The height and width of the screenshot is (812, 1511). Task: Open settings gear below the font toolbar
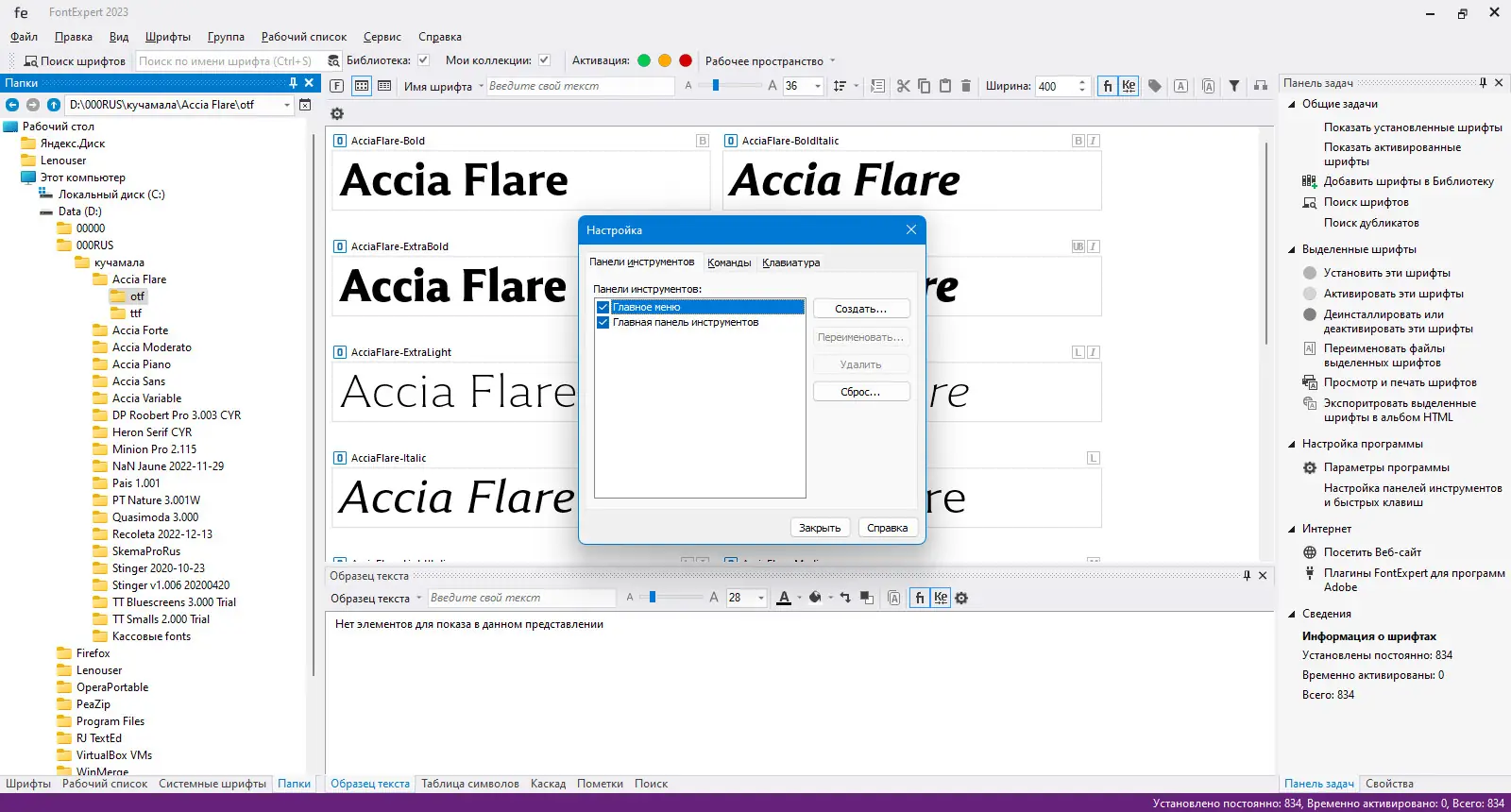[x=337, y=114]
